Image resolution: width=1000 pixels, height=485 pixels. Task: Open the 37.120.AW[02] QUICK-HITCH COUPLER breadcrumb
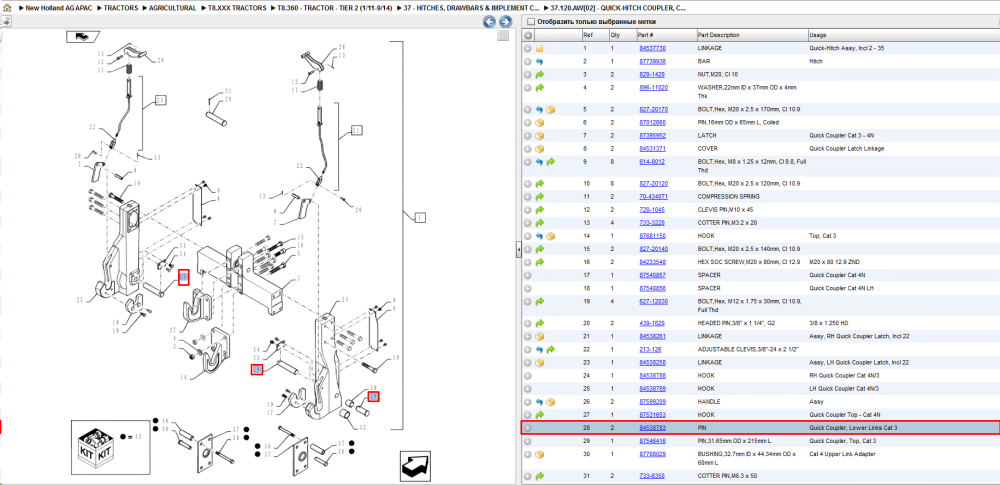click(619, 8)
